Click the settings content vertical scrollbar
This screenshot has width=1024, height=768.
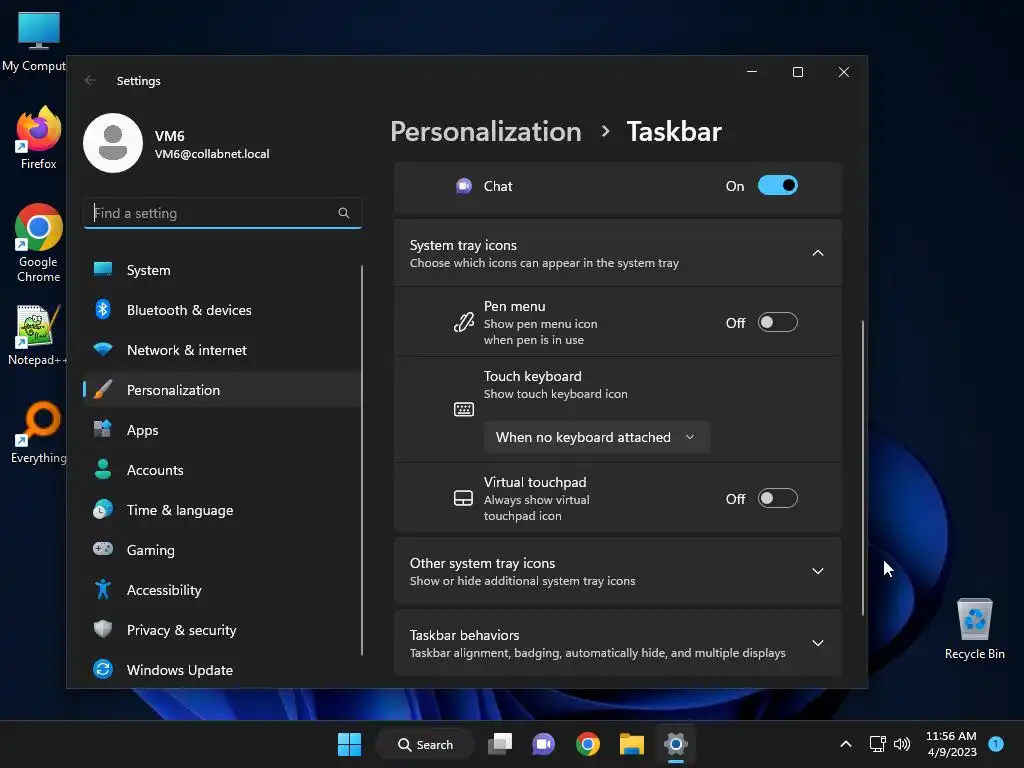pos(863,468)
